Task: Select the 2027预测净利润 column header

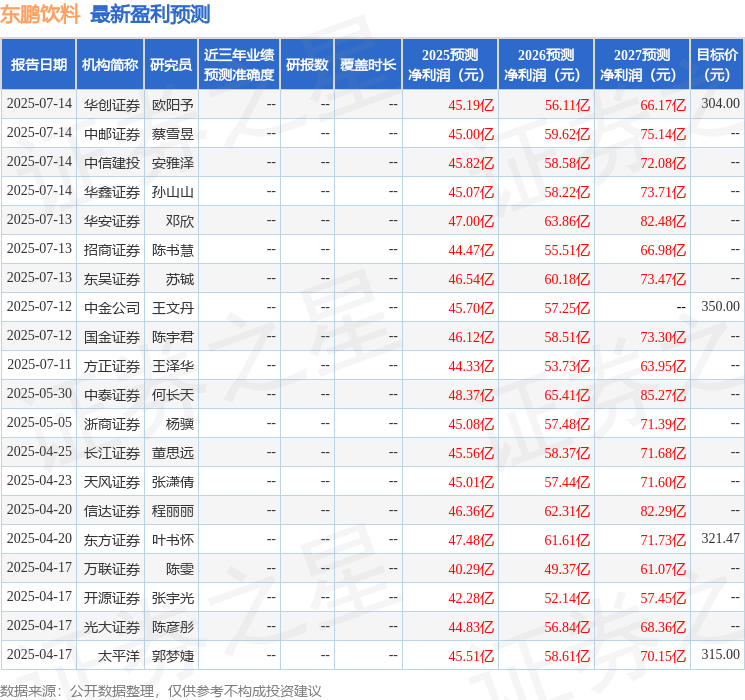Action: click(642, 65)
